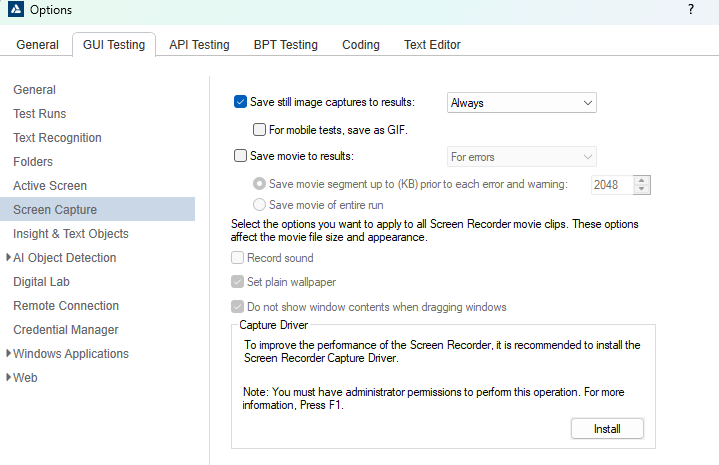
Task: Click Install for the Capture Driver
Action: 607,429
